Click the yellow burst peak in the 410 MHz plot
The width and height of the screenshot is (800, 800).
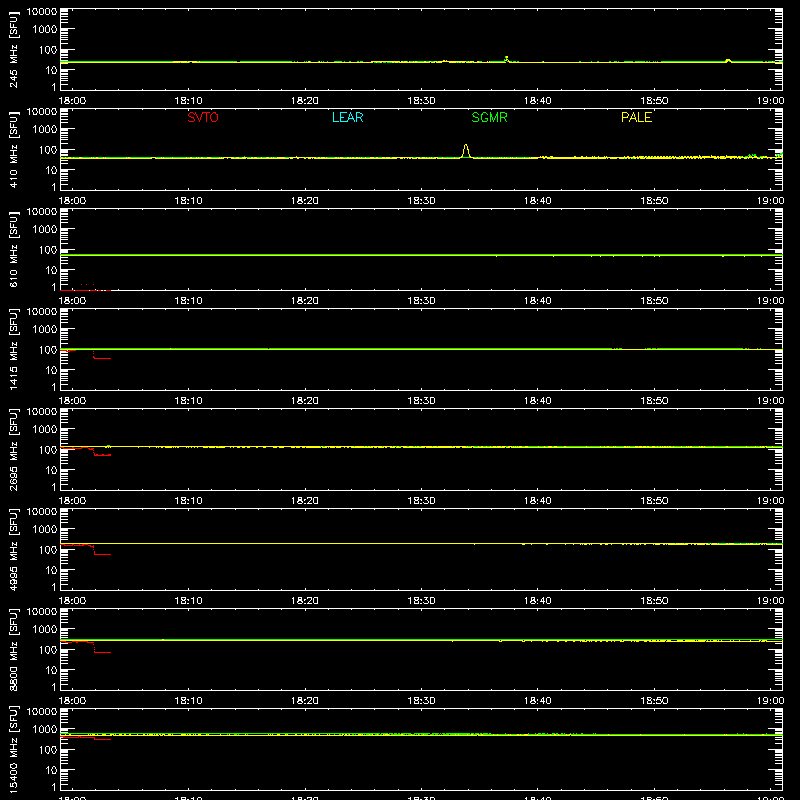(466, 151)
